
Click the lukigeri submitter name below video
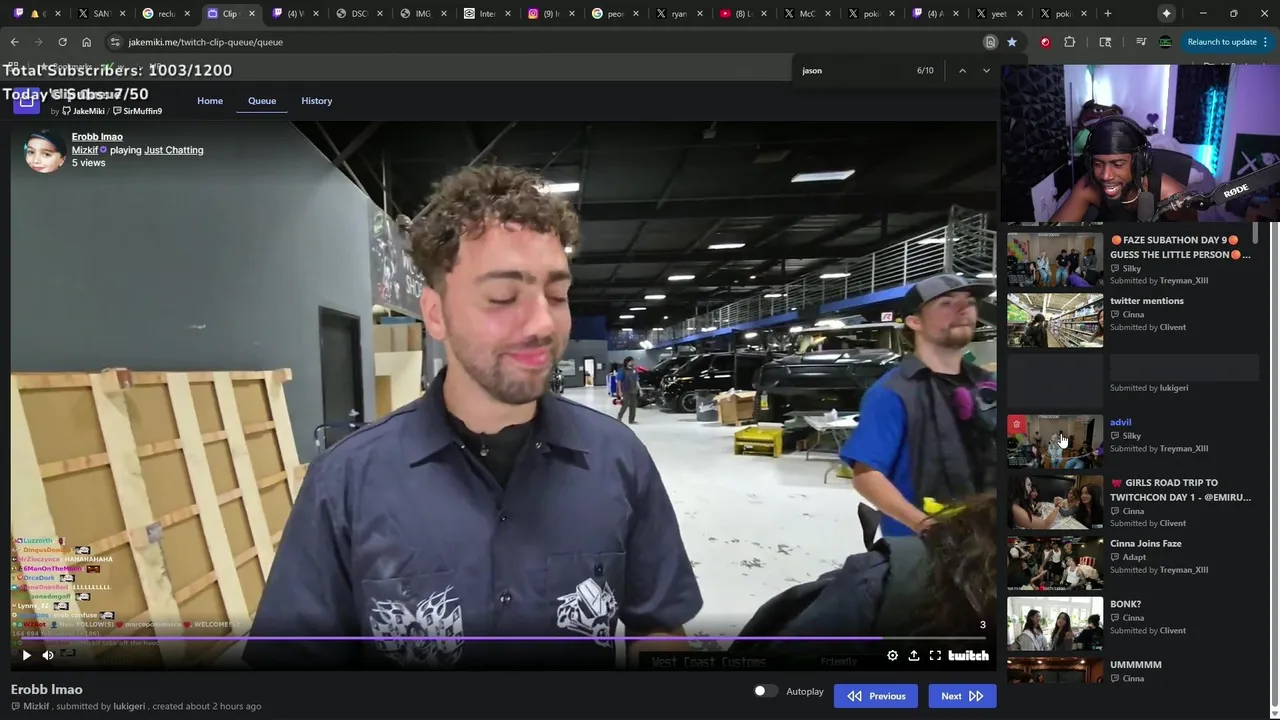(x=130, y=706)
